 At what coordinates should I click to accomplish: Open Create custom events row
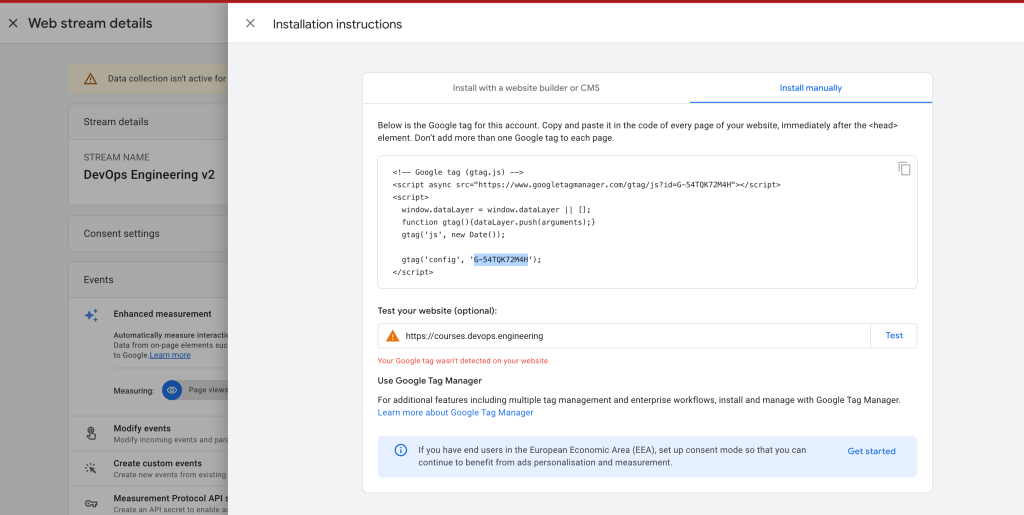coord(148,468)
